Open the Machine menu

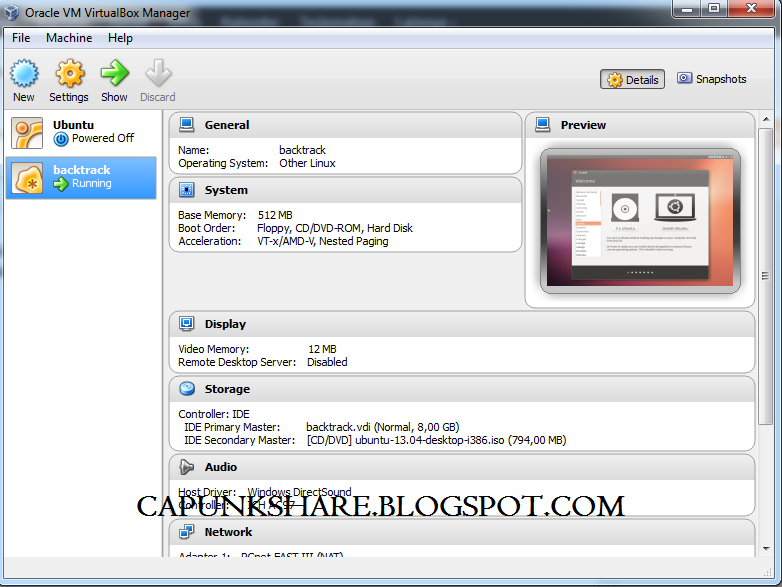tap(69, 38)
